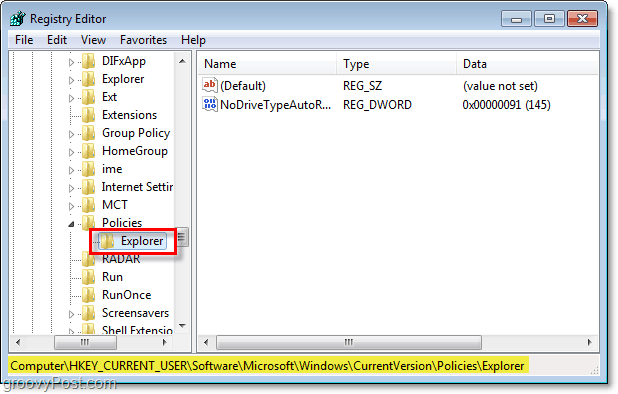The width and height of the screenshot is (618, 394).
Task: Expand the Ext key
Action: click(x=71, y=98)
